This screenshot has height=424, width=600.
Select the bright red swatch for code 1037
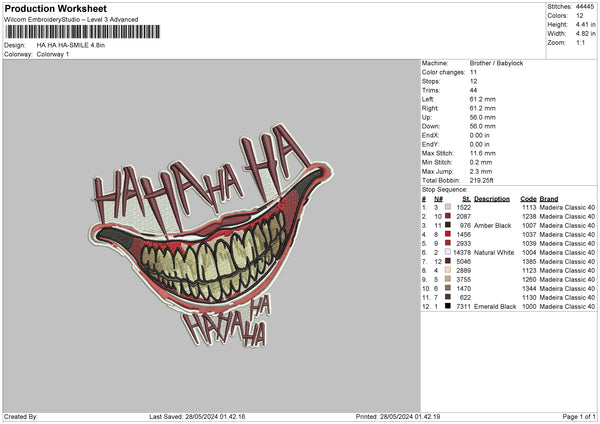pos(448,235)
